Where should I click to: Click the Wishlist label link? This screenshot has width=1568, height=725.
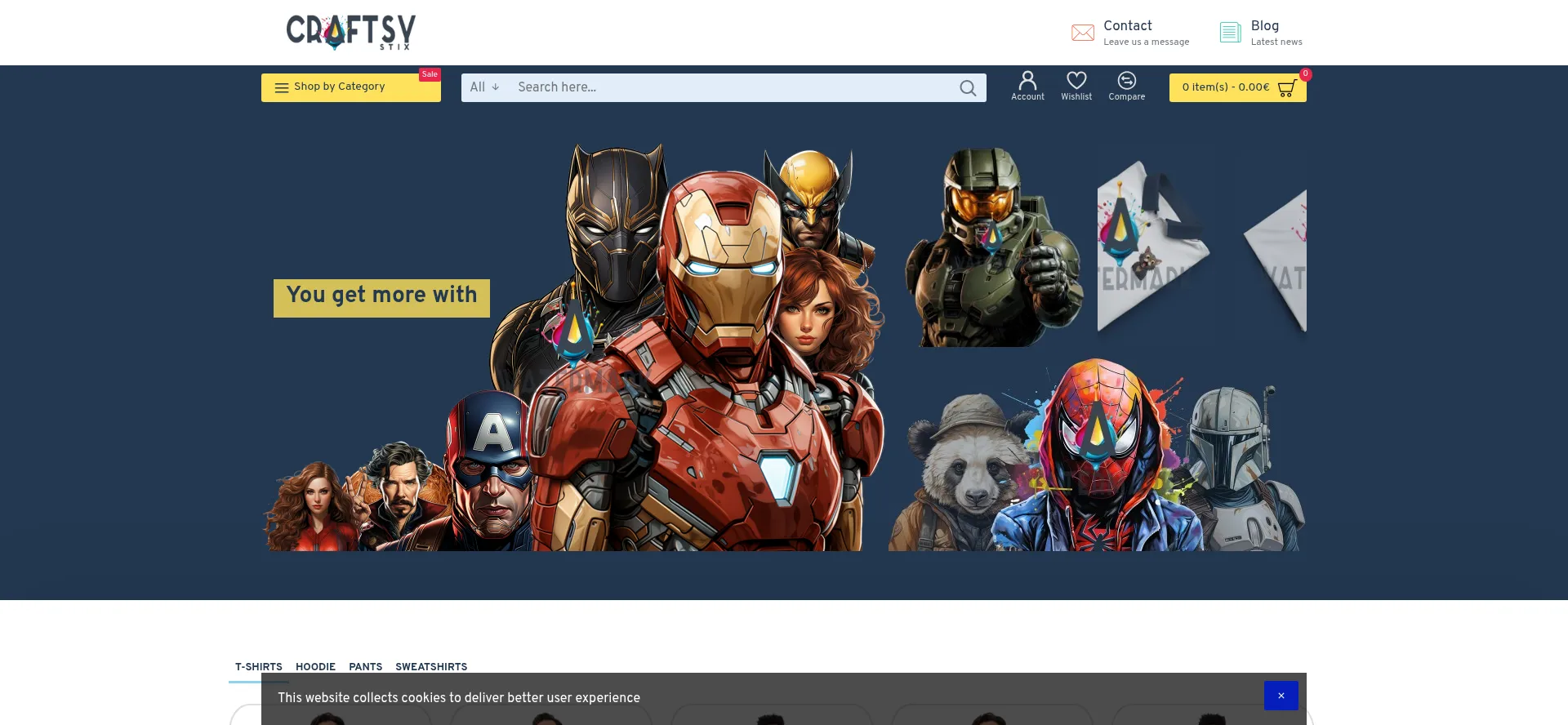point(1076,97)
